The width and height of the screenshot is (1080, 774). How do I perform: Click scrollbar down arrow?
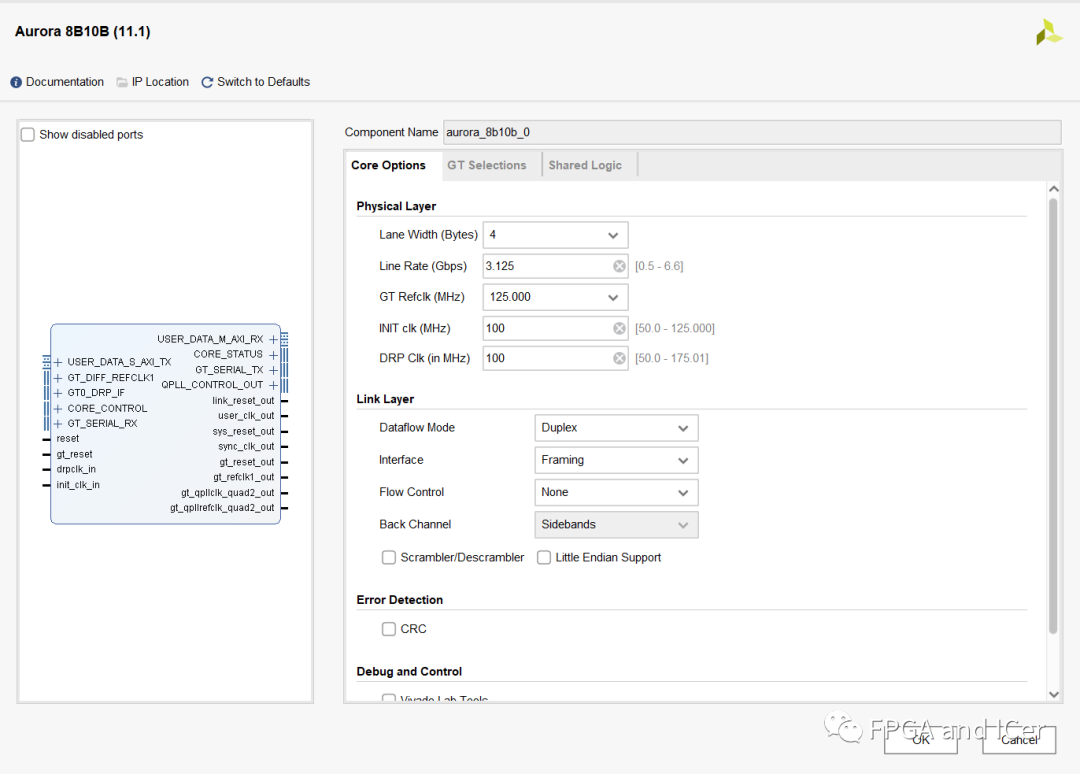[x=1053, y=695]
